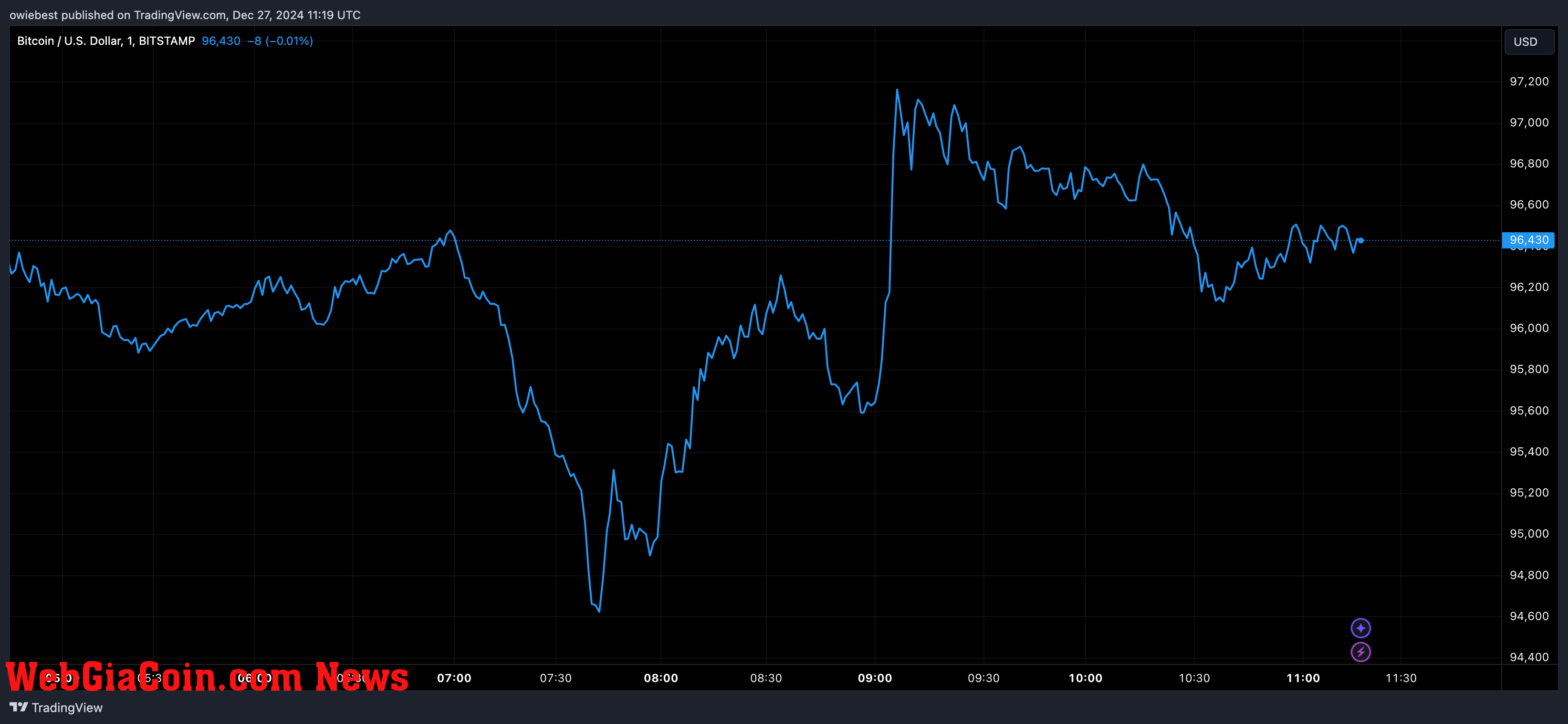Click the 10:00 time axis label
1568x724 pixels.
[x=1085, y=678]
